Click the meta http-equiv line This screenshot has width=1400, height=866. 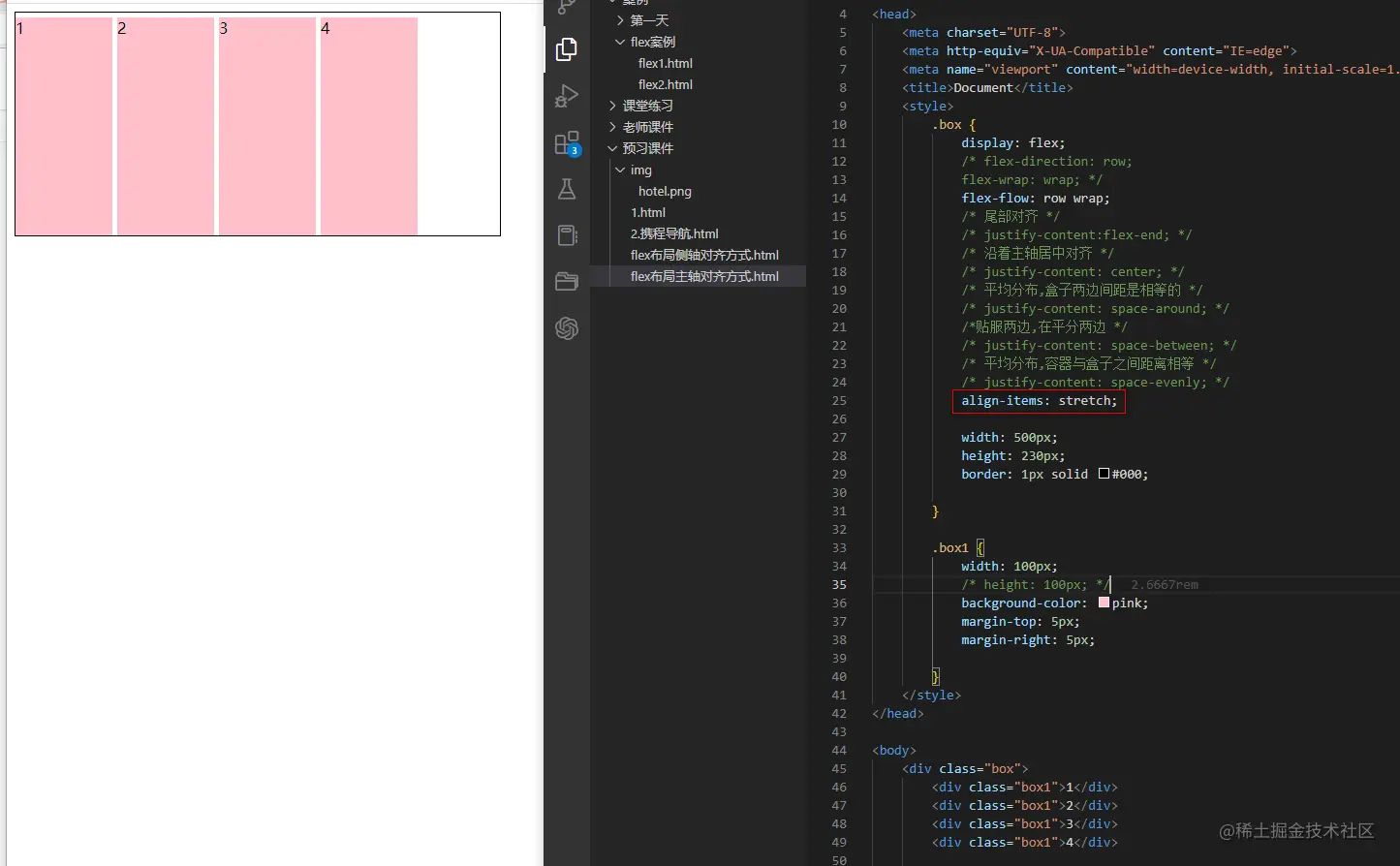coord(1100,50)
